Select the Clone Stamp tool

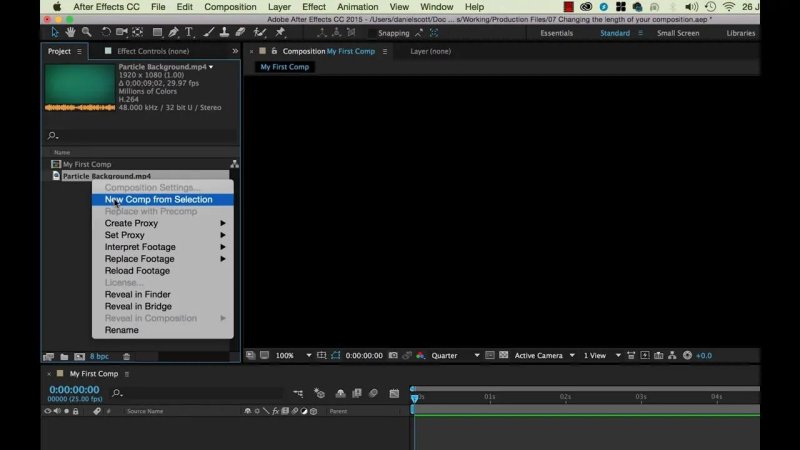point(224,32)
